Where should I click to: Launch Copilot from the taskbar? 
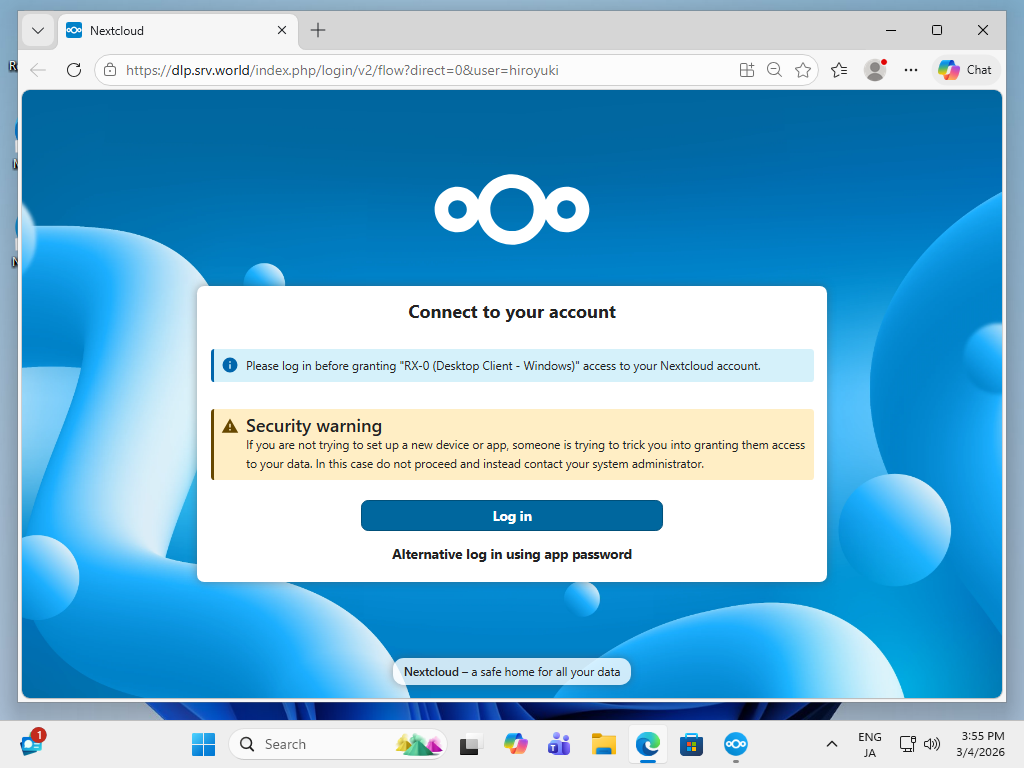tap(515, 744)
